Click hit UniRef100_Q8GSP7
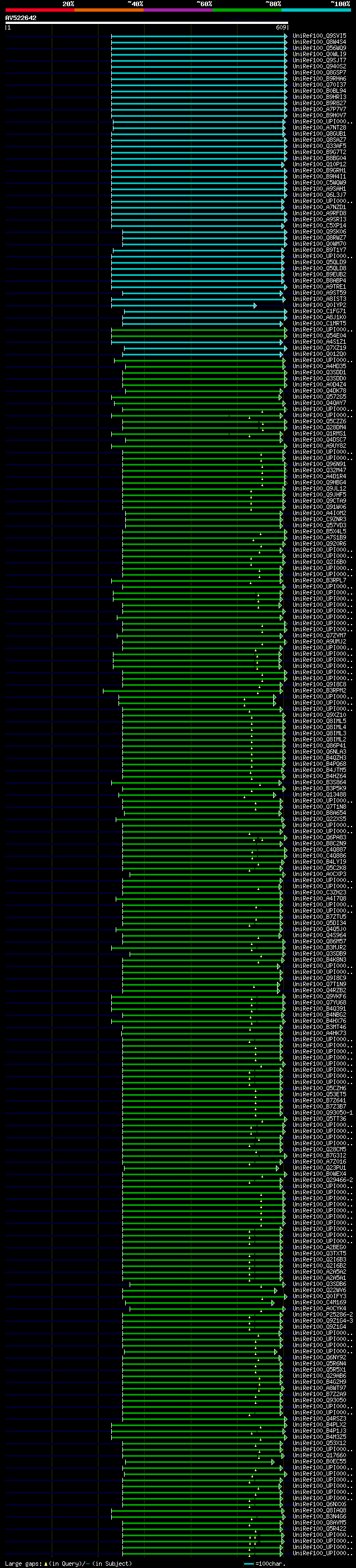The height and width of the screenshot is (1568, 356). 319,72
